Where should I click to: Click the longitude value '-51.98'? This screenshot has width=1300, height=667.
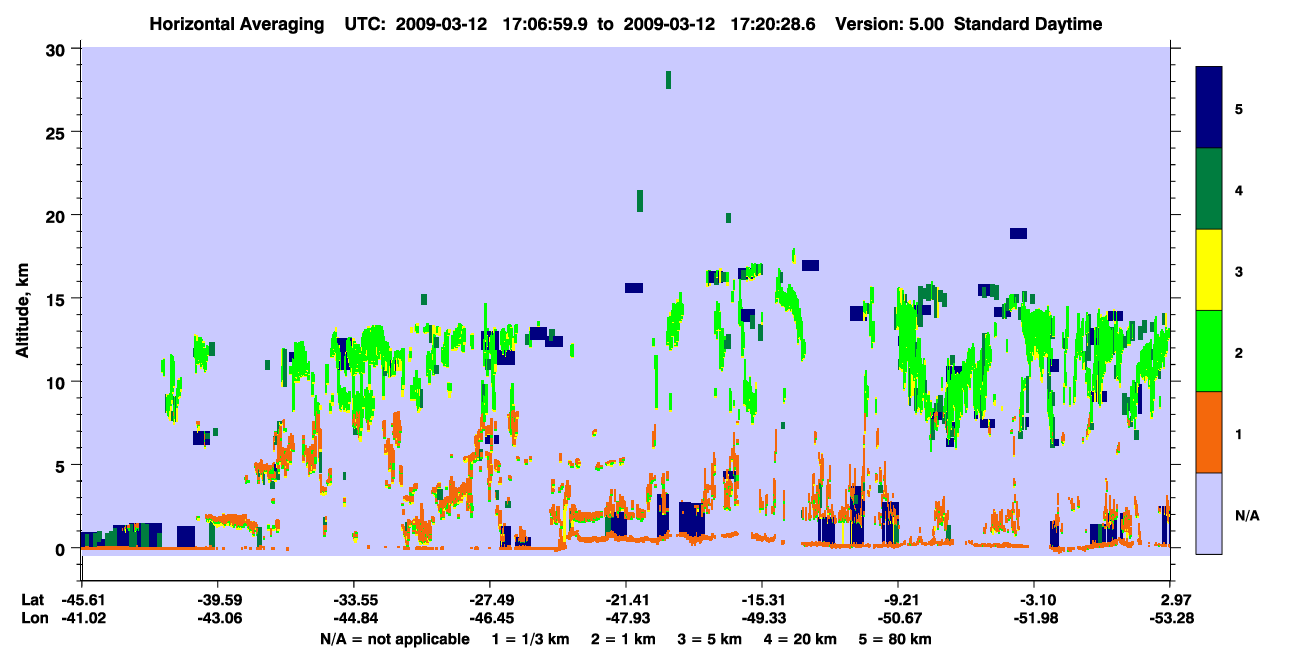point(1035,618)
